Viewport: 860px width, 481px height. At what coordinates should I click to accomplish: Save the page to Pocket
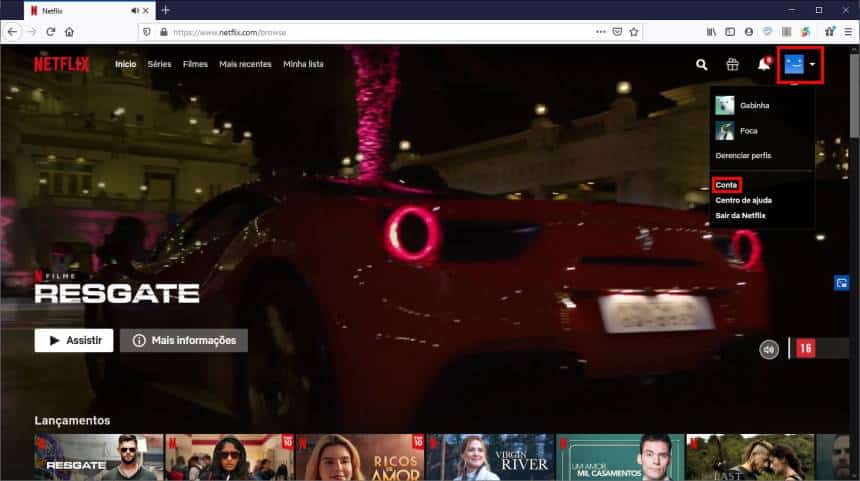(617, 32)
